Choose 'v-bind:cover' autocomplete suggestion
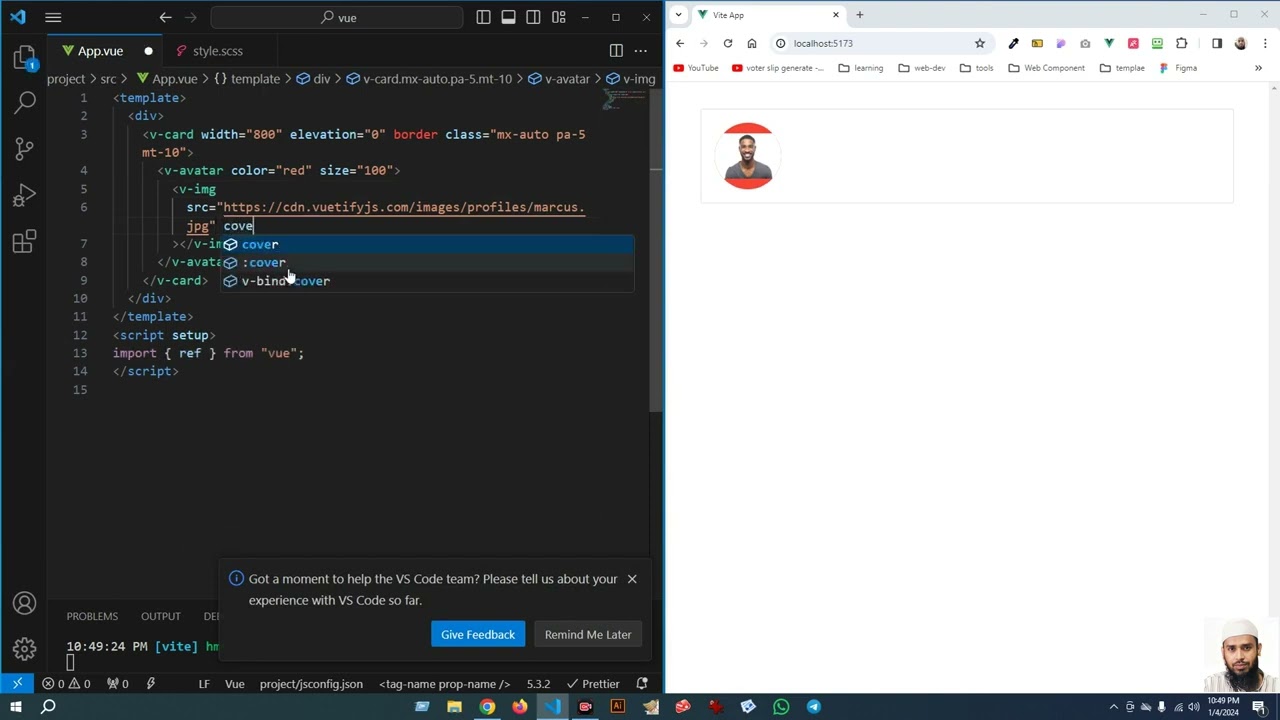Image resolution: width=1280 pixels, height=720 pixels. click(427, 281)
